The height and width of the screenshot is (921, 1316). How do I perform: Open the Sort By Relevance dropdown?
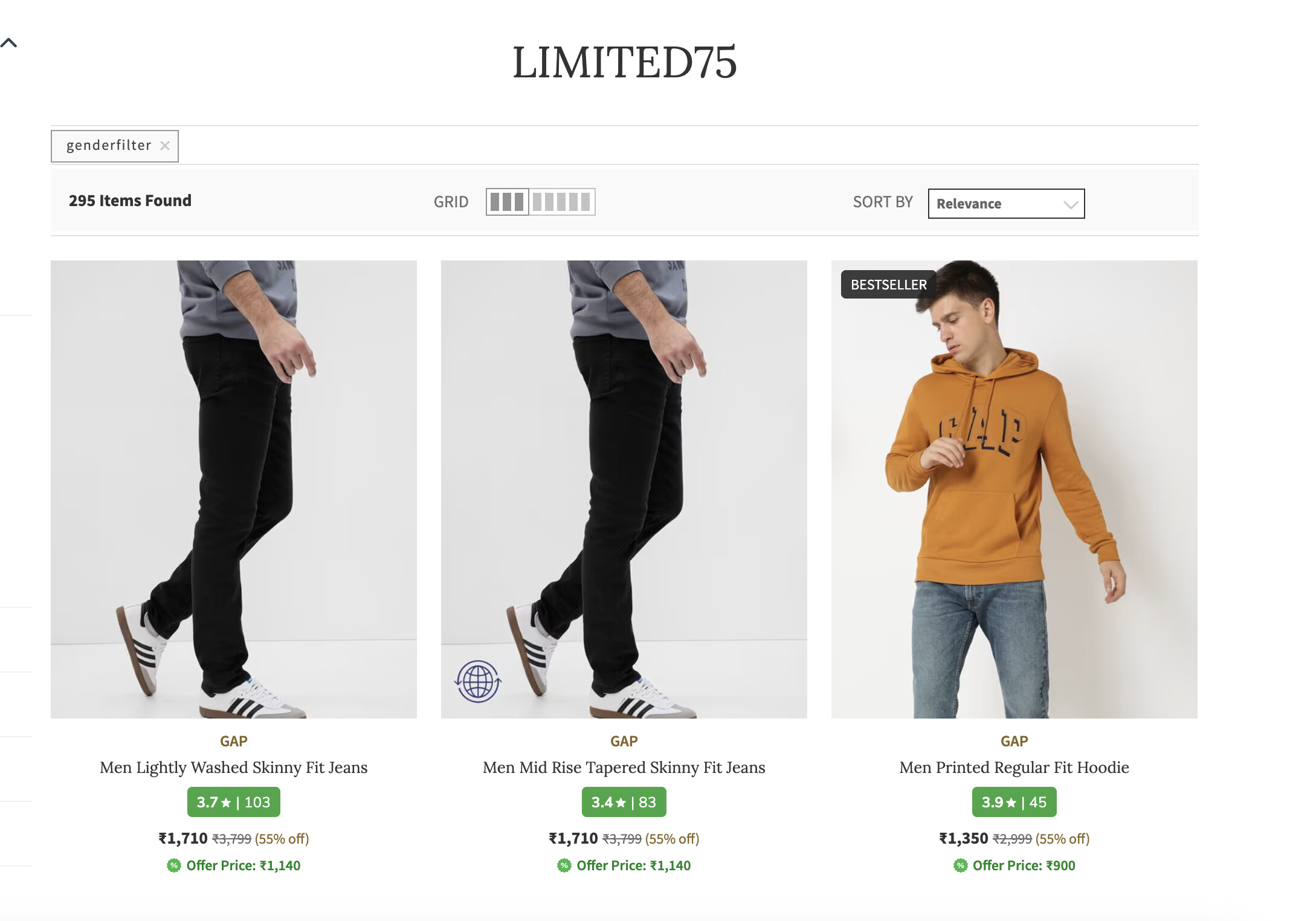click(1005, 204)
